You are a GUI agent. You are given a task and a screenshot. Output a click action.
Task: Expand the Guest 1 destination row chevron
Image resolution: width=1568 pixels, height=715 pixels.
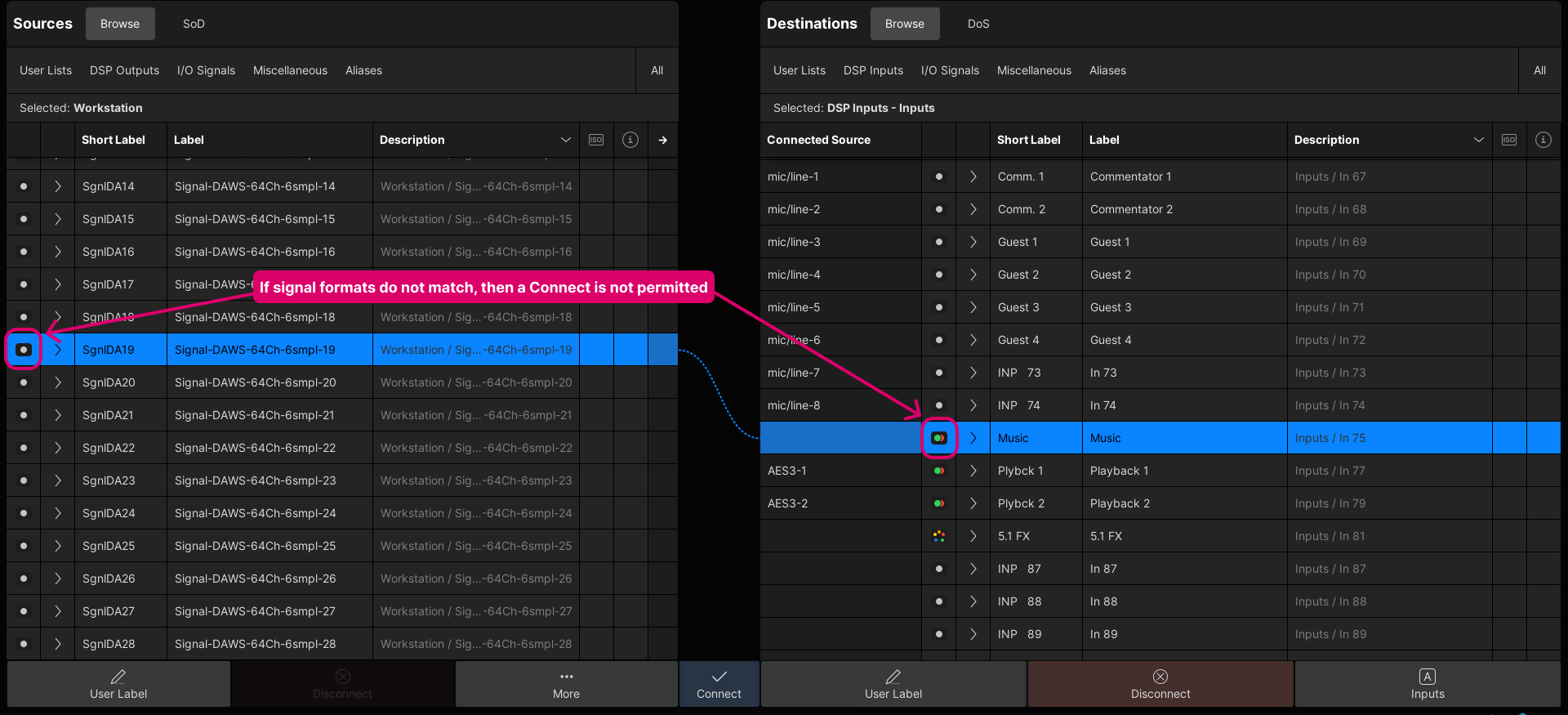[x=973, y=242]
